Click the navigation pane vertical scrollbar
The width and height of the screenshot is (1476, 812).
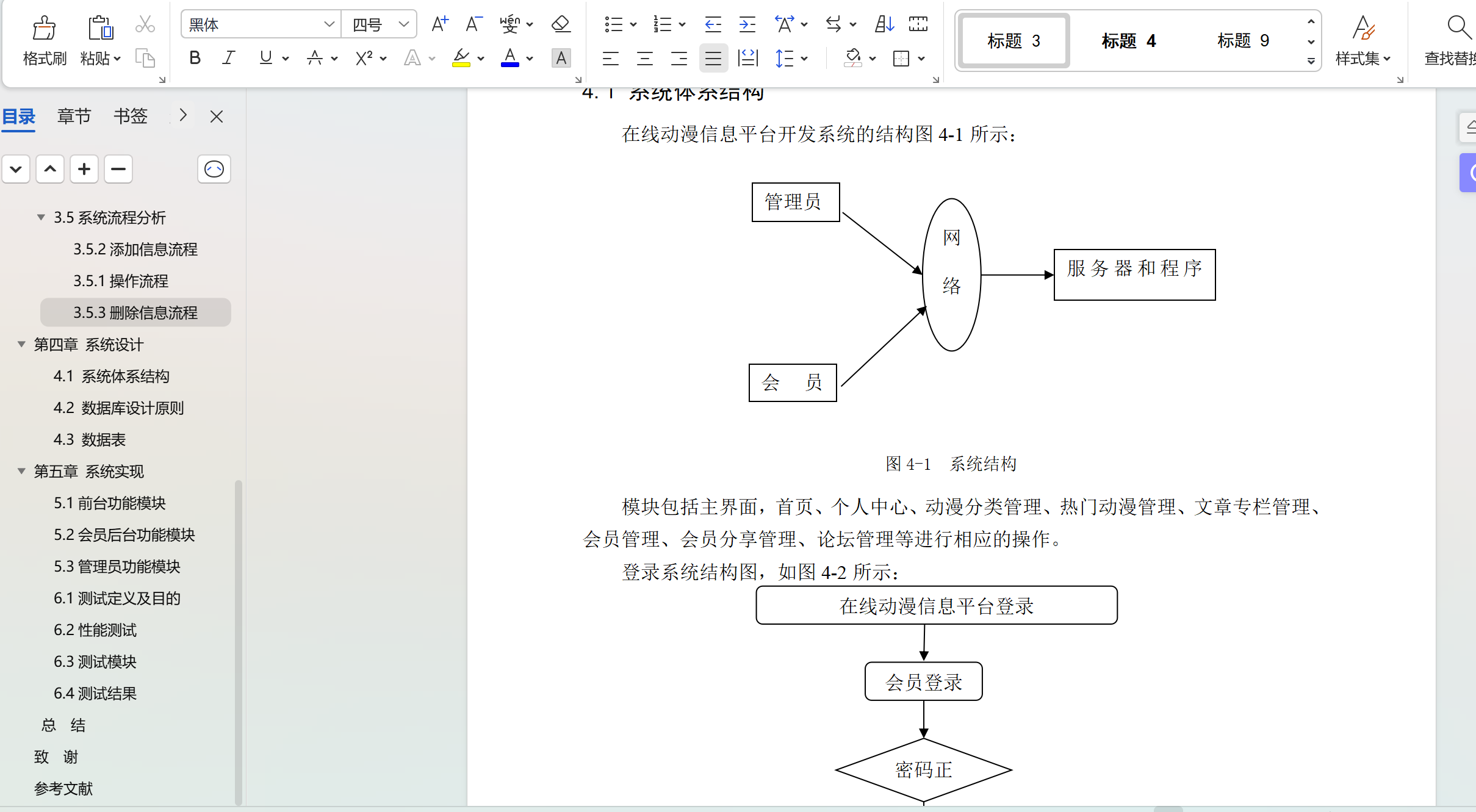coord(238,642)
